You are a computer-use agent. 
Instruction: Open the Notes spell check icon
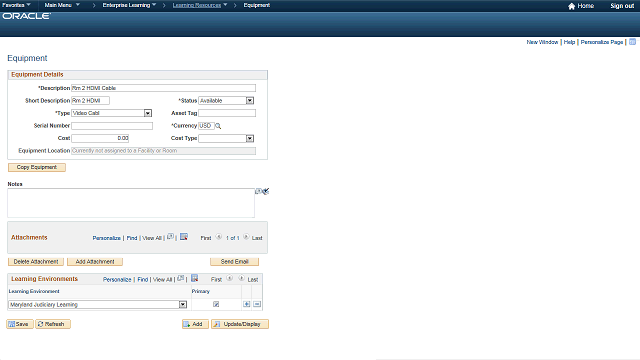pyautogui.click(x=266, y=191)
